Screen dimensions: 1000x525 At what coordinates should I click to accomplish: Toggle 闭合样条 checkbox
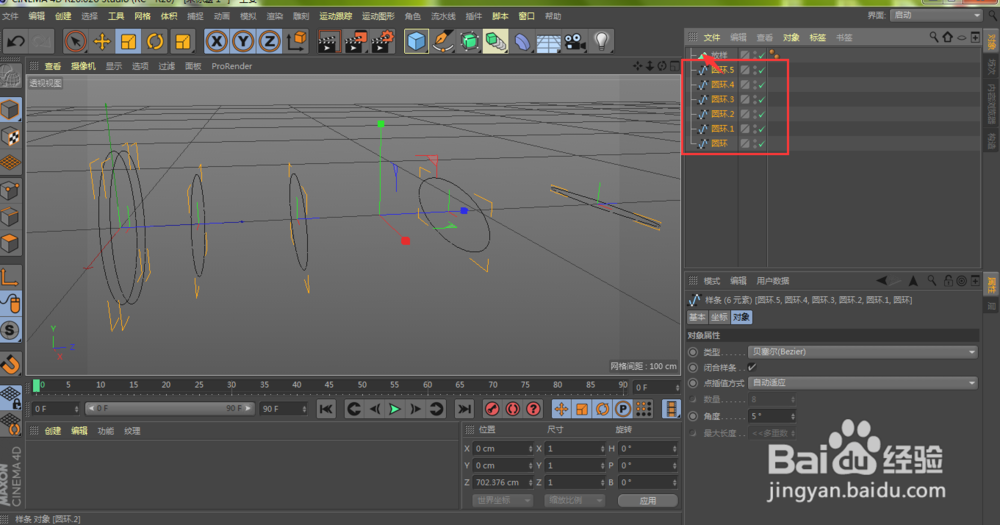point(752,367)
